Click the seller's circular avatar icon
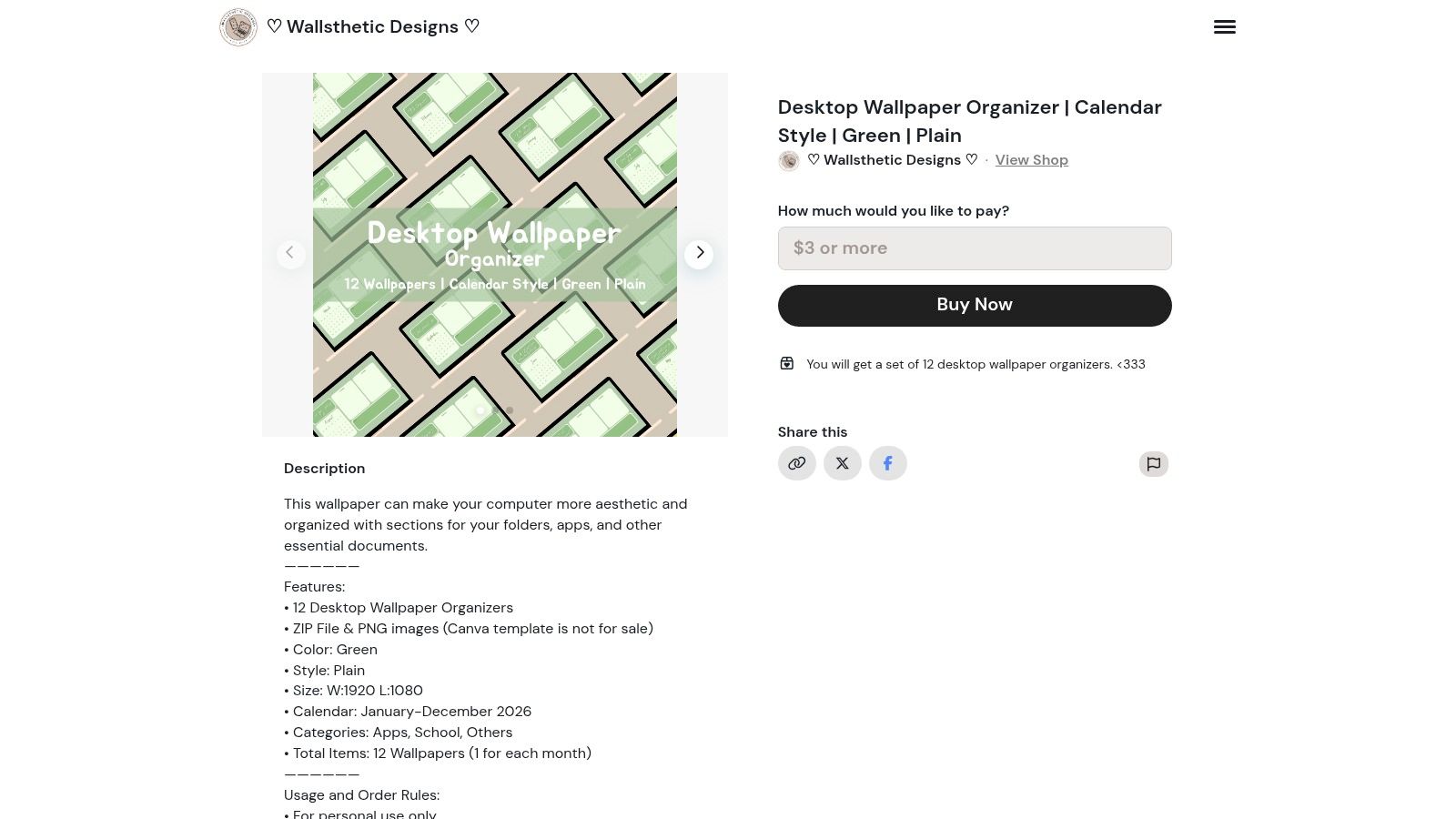Screen dimensions: 1456x819 [x=788, y=160]
